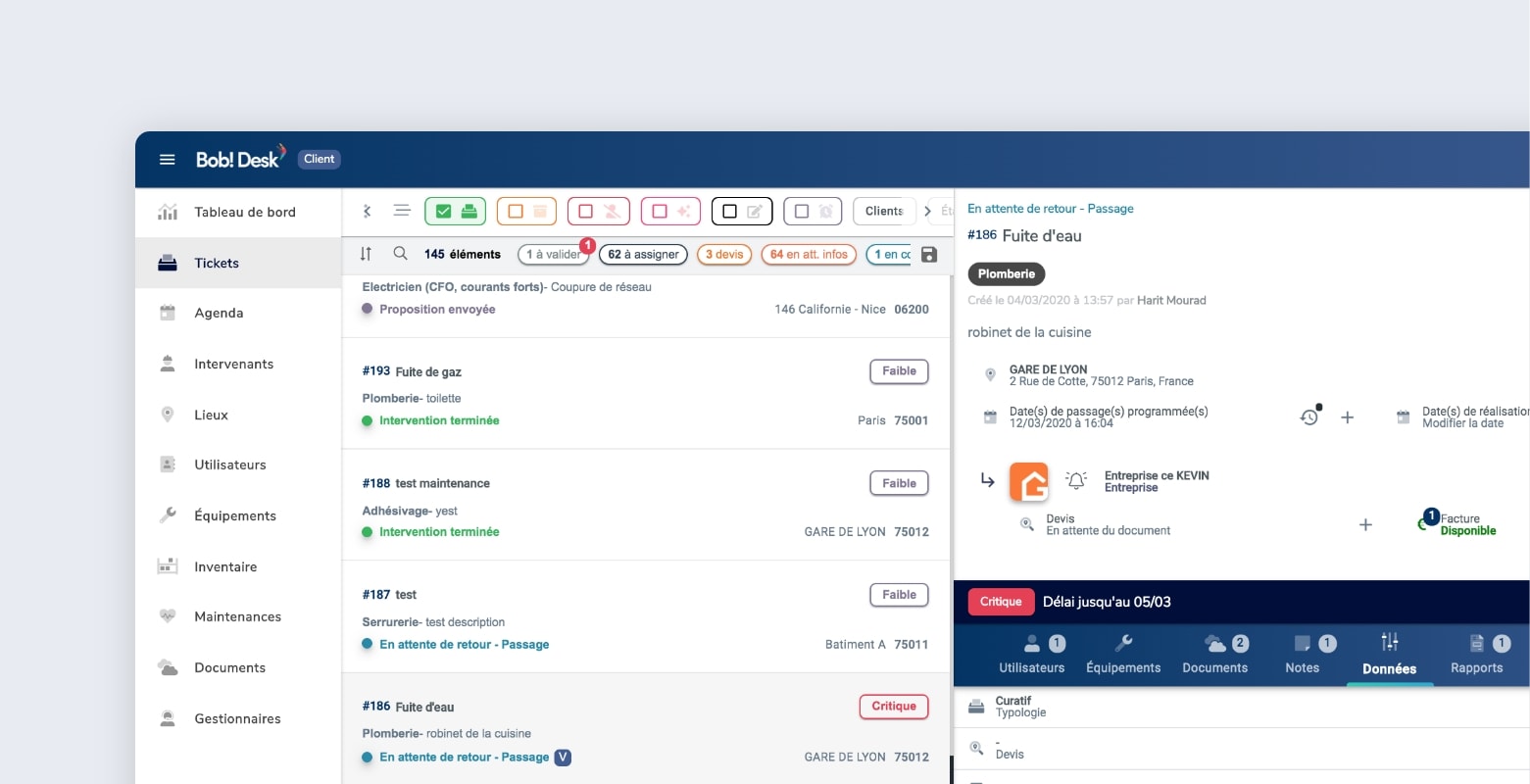Add a Devis document with plus icon

(x=1365, y=525)
